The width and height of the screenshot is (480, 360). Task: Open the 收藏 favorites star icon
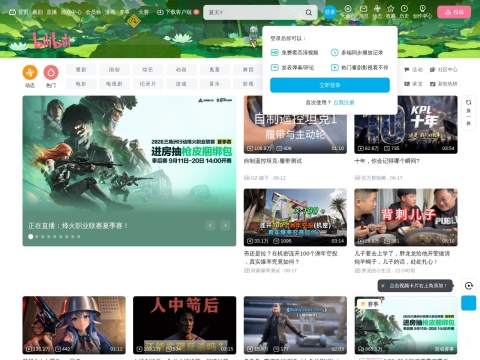pyautogui.click(x=390, y=12)
